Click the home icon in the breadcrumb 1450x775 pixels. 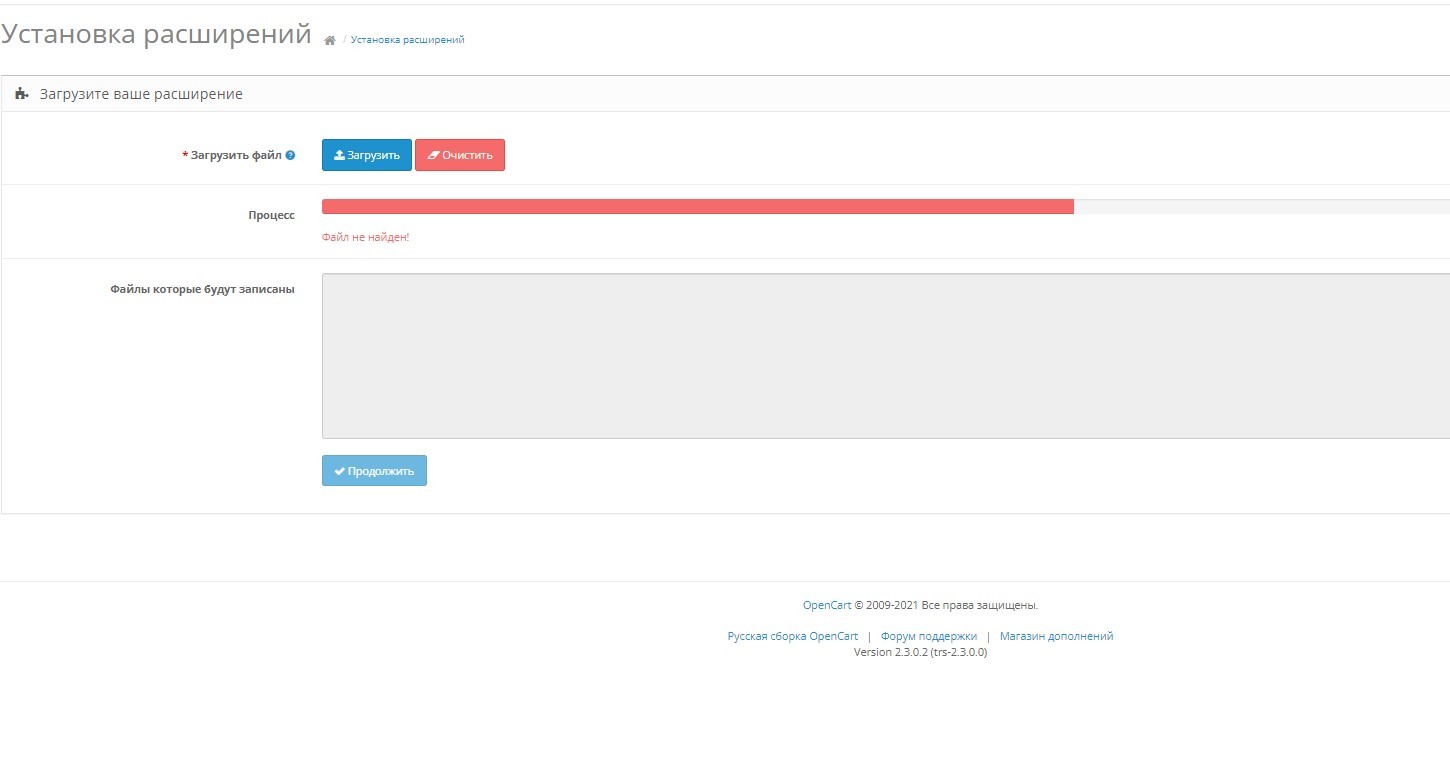tap(329, 40)
